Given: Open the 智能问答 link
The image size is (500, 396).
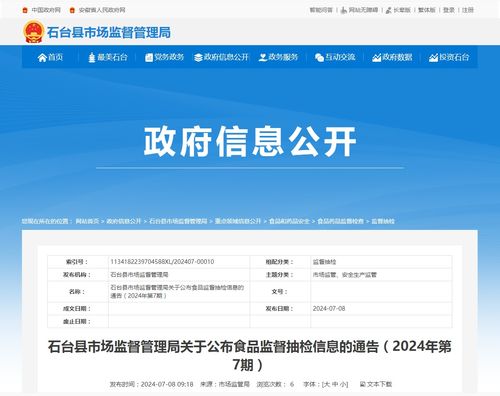Looking at the screenshot, I should (x=321, y=10).
